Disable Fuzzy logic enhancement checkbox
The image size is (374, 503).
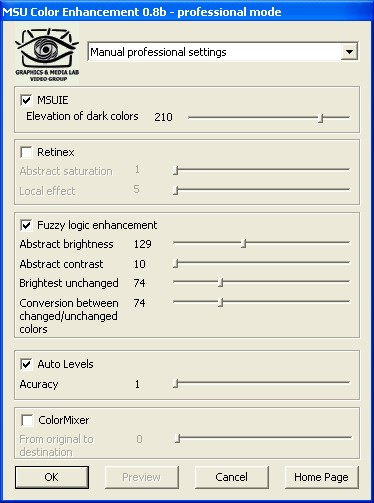click(x=26, y=225)
